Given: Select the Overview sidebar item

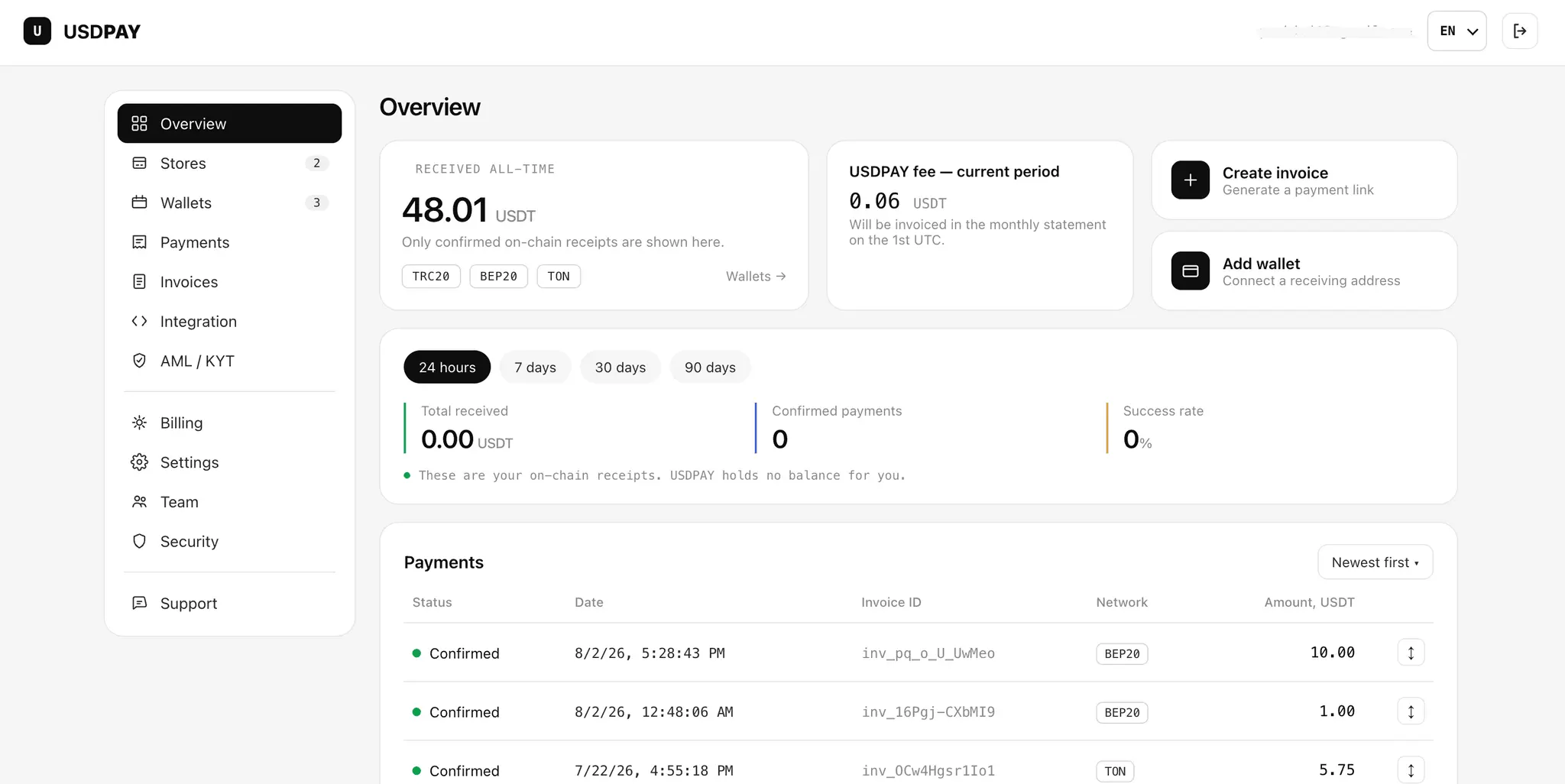Looking at the screenshot, I should tap(229, 124).
